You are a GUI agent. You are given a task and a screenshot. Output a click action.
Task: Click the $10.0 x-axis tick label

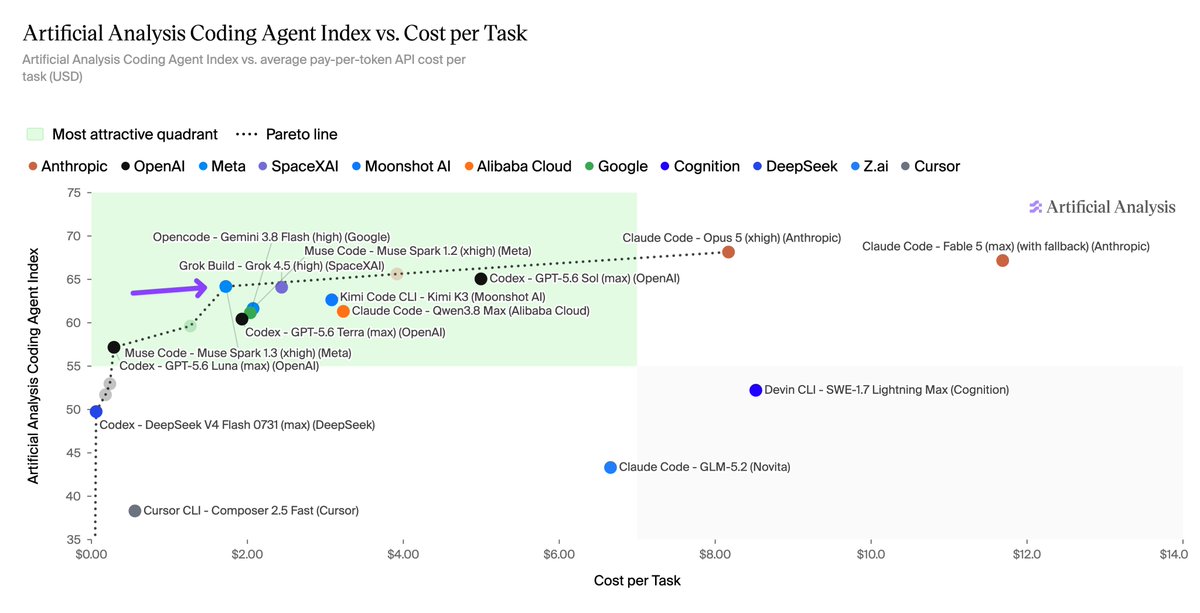871,554
